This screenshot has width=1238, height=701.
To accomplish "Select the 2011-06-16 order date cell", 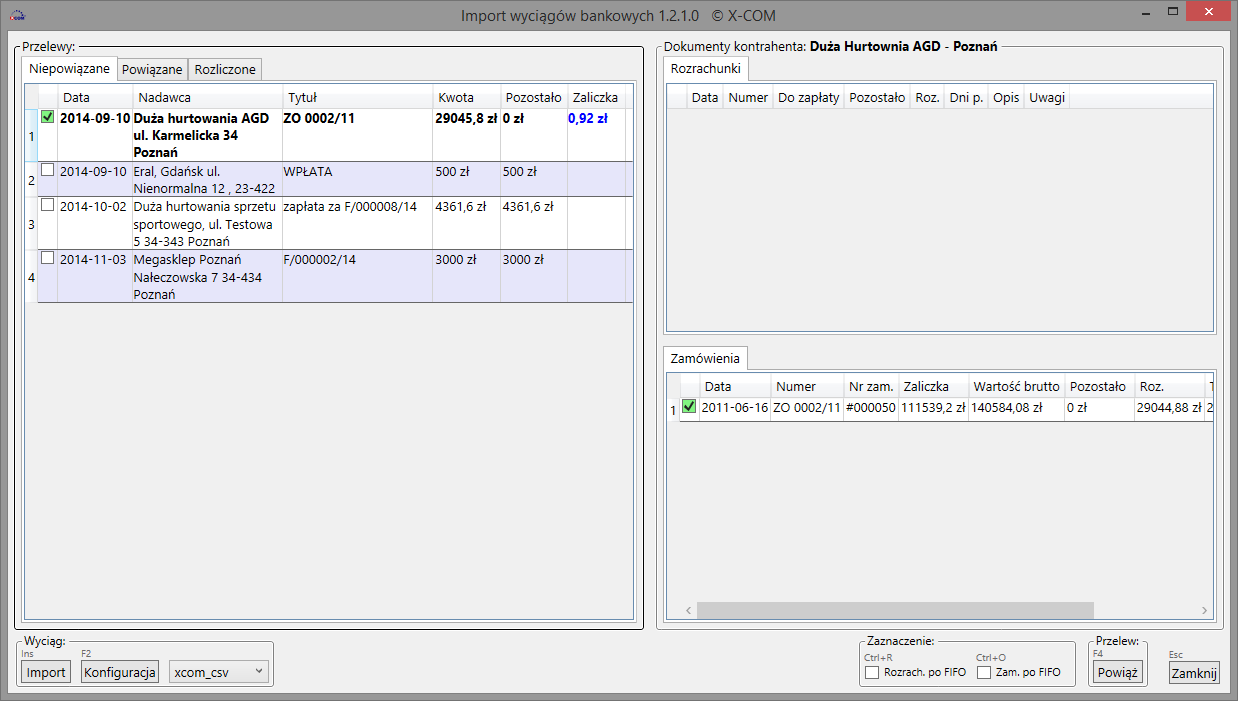I will (x=735, y=408).
